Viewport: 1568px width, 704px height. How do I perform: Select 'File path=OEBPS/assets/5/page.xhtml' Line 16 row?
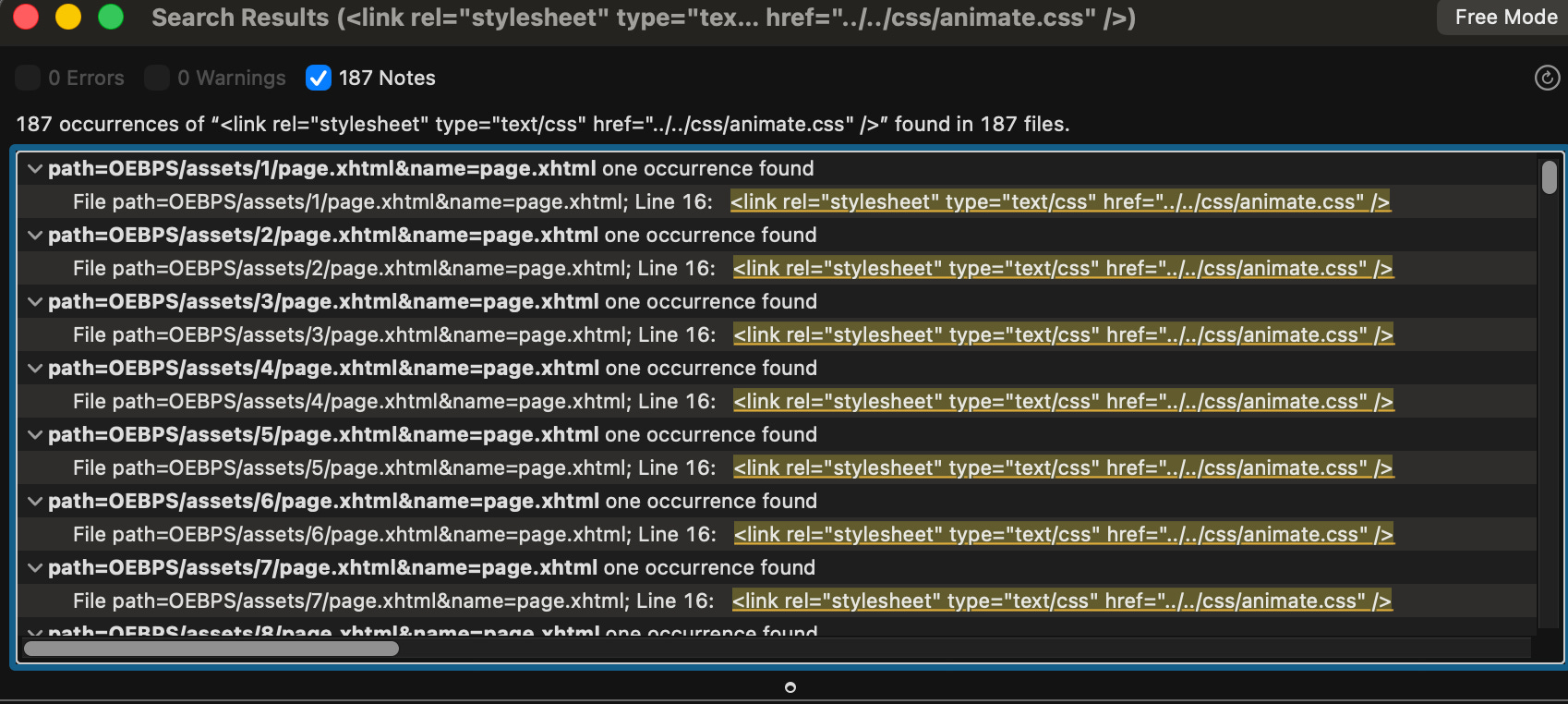778,467
